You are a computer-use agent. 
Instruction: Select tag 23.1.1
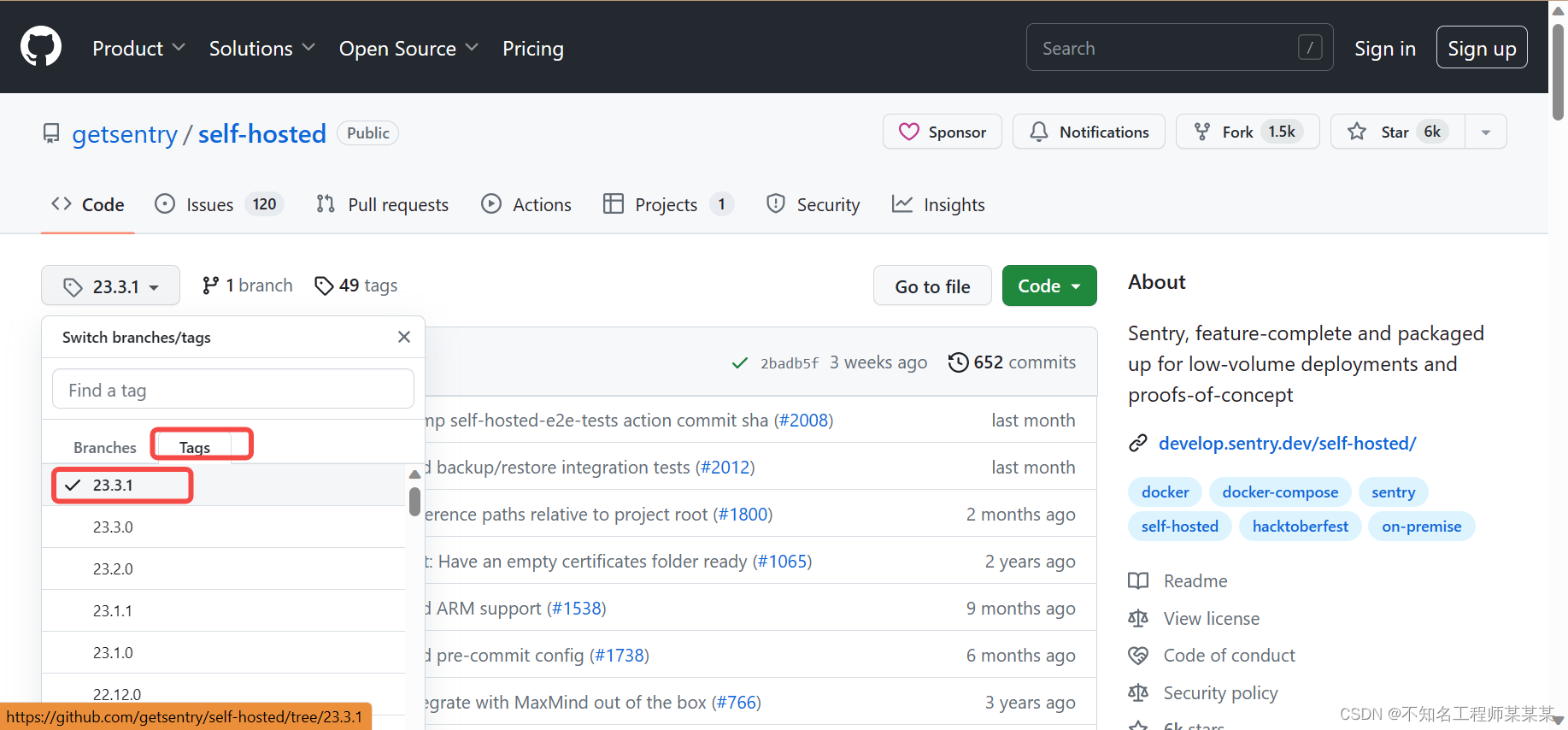(x=223, y=610)
